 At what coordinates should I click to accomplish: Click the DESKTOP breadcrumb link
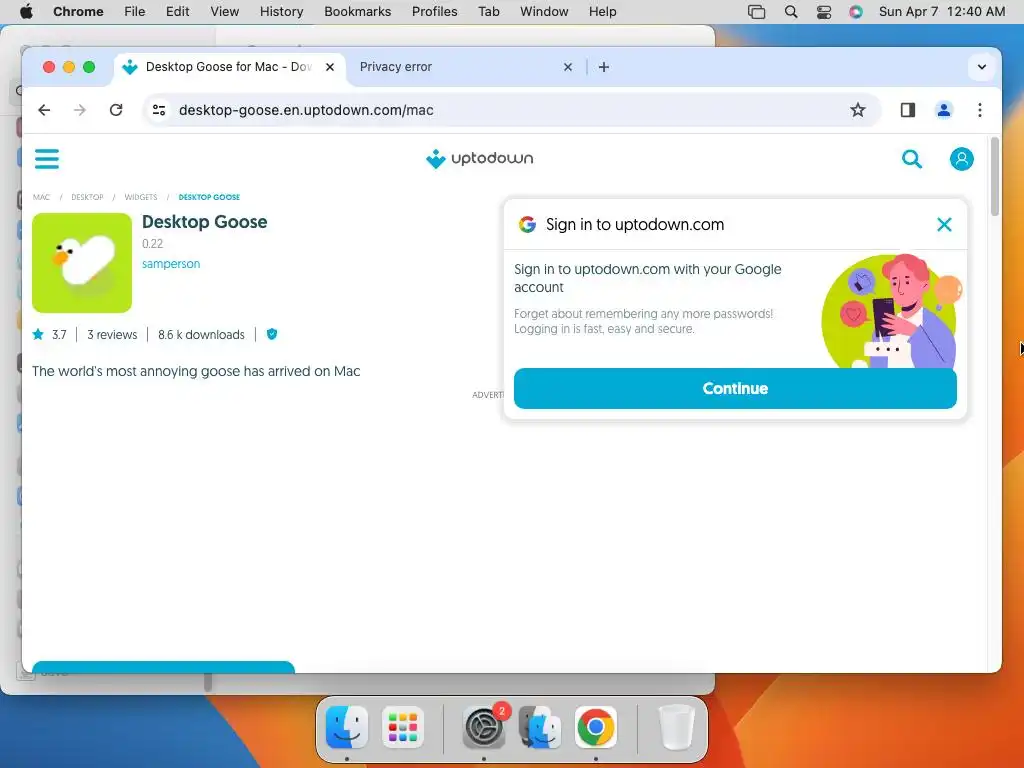[x=88, y=197]
